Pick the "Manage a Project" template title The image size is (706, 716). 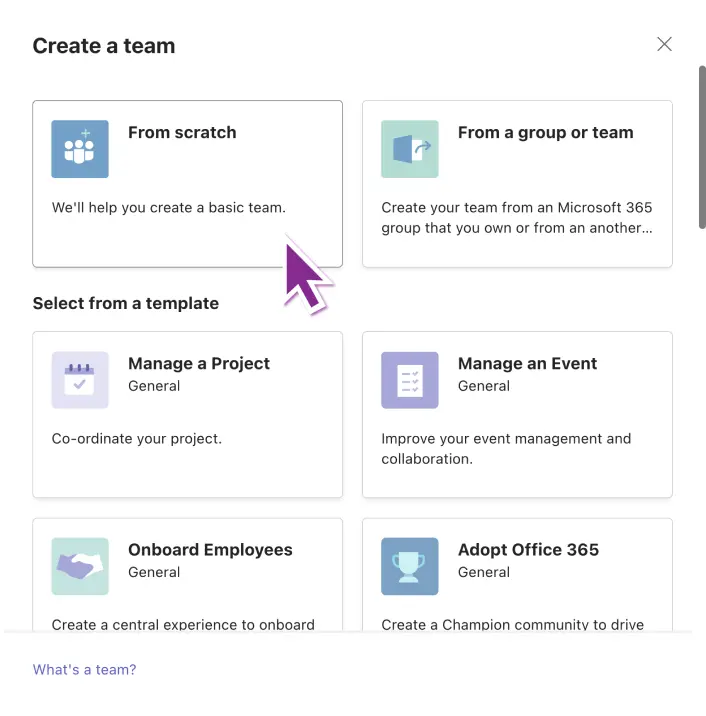coord(199,363)
